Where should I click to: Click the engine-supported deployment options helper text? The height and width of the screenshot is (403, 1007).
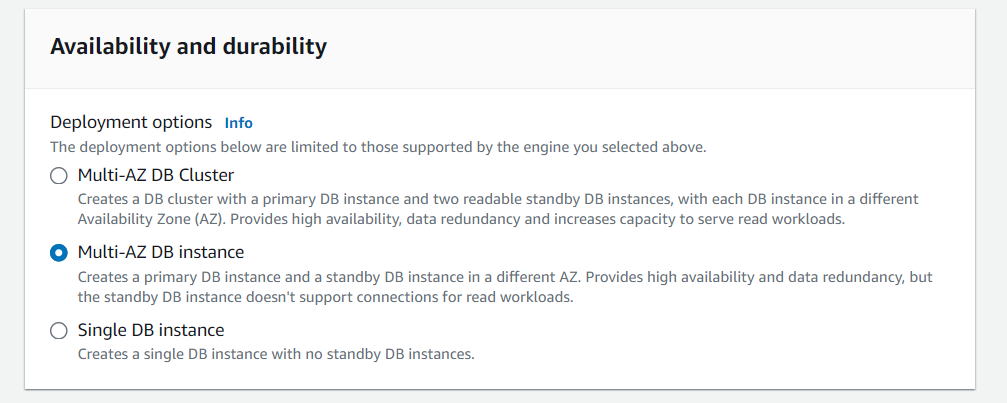[378, 147]
